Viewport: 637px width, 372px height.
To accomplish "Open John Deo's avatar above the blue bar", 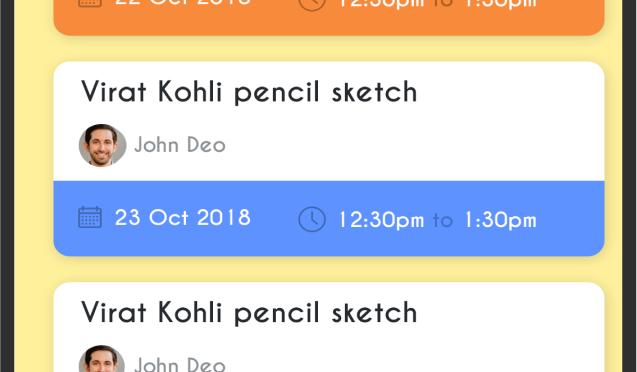I will 102,145.
